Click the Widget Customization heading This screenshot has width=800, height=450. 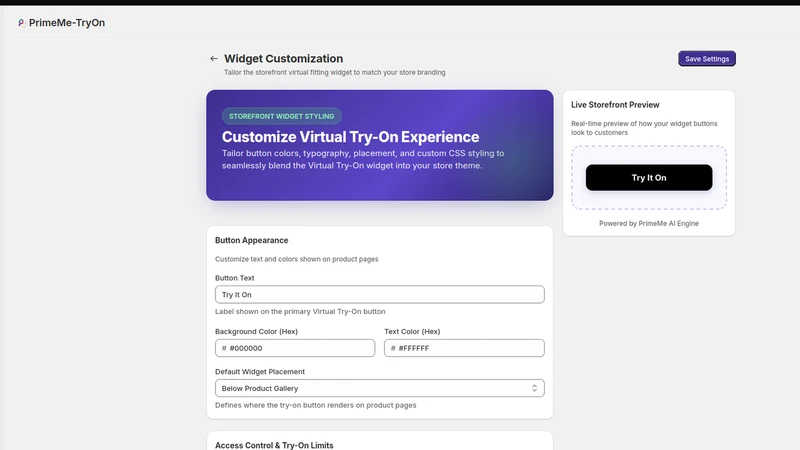point(284,59)
